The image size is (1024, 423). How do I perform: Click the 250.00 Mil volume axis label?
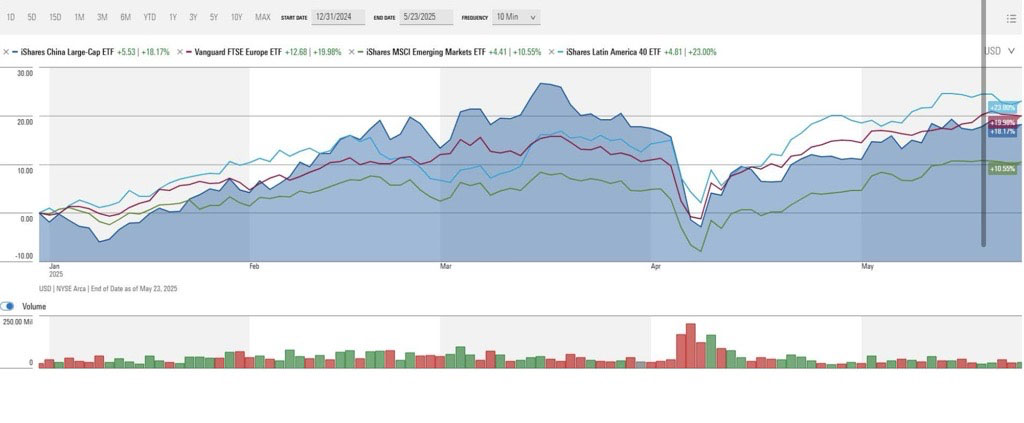[17, 322]
